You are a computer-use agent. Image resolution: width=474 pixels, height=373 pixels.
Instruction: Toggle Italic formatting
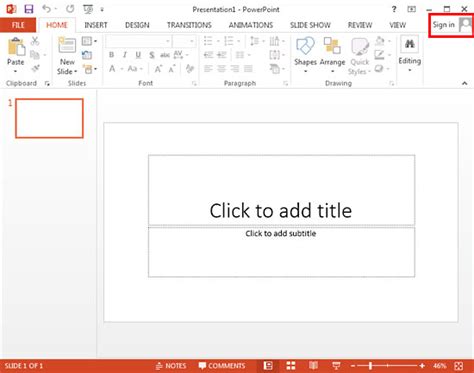(125, 55)
